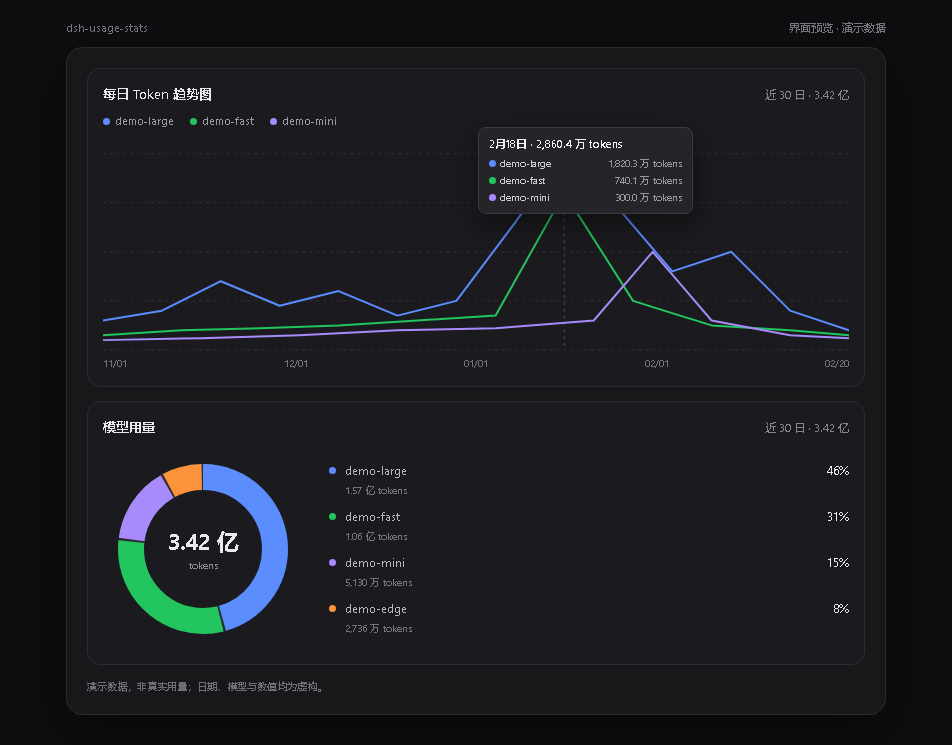This screenshot has width=952, height=745.
Task: Click the 1.57 亿 tokens value
Action: [x=376, y=491]
